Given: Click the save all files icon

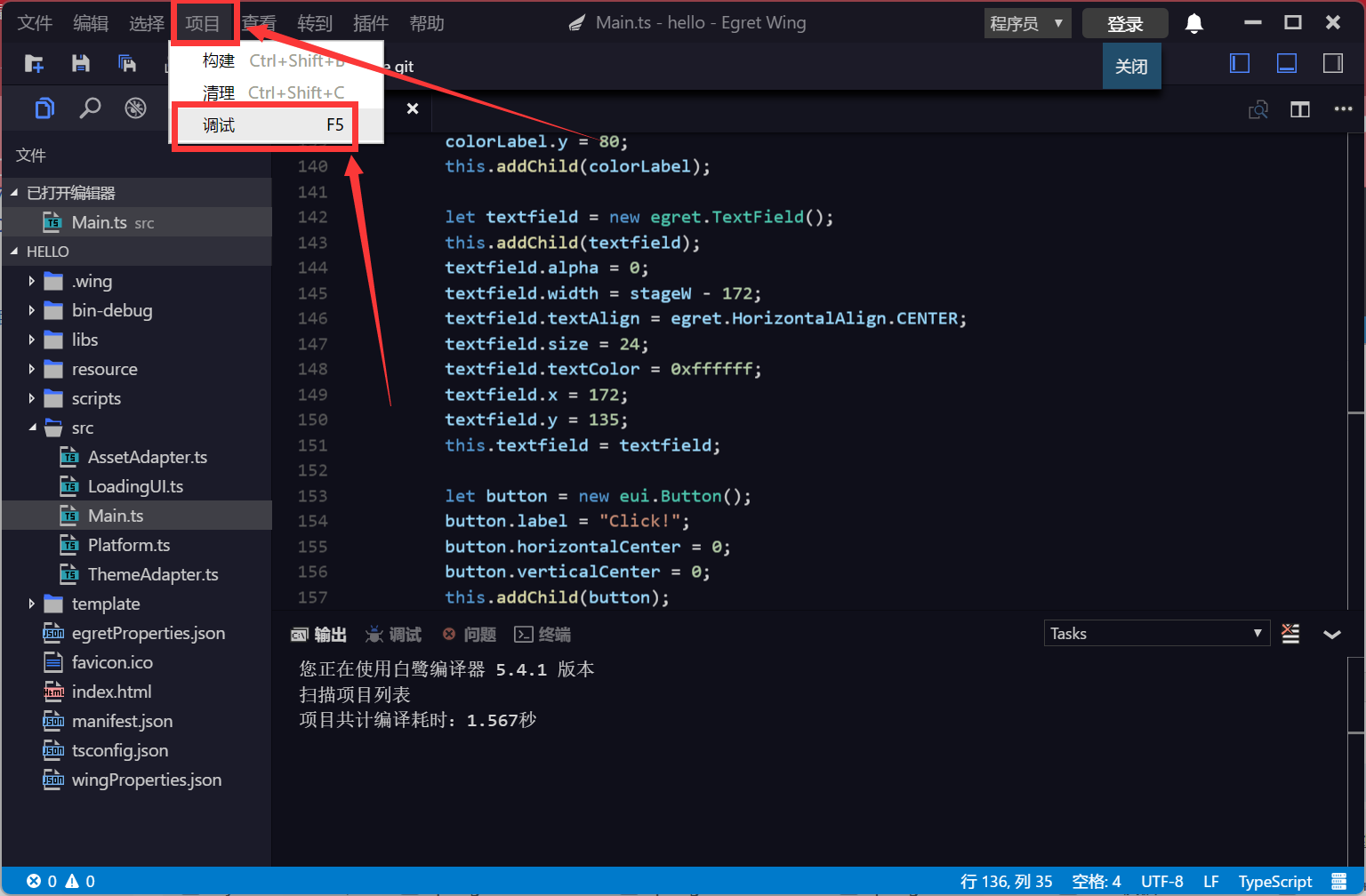Looking at the screenshot, I should pos(127,63).
